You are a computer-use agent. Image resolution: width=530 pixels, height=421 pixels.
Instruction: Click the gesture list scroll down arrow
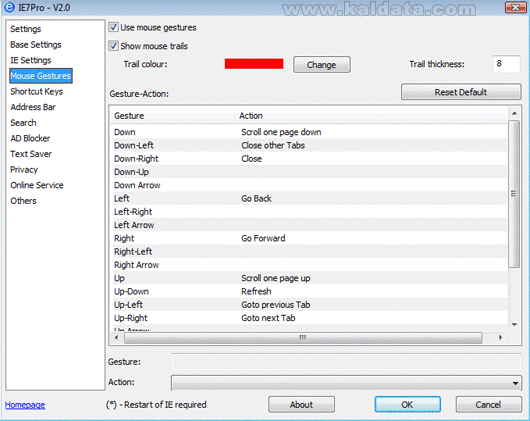514,325
